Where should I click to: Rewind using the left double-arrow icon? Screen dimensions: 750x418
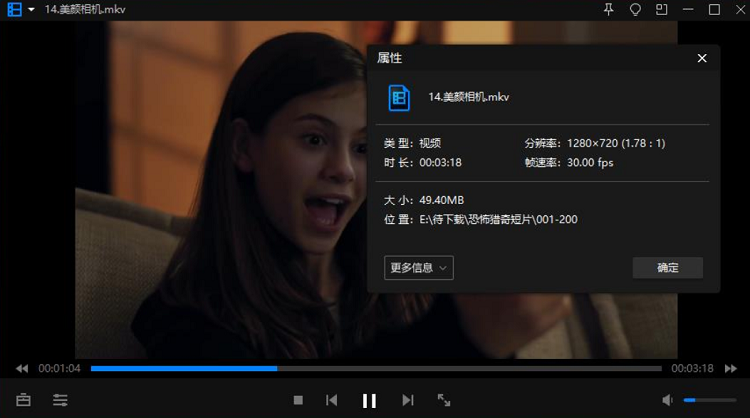click(x=22, y=369)
